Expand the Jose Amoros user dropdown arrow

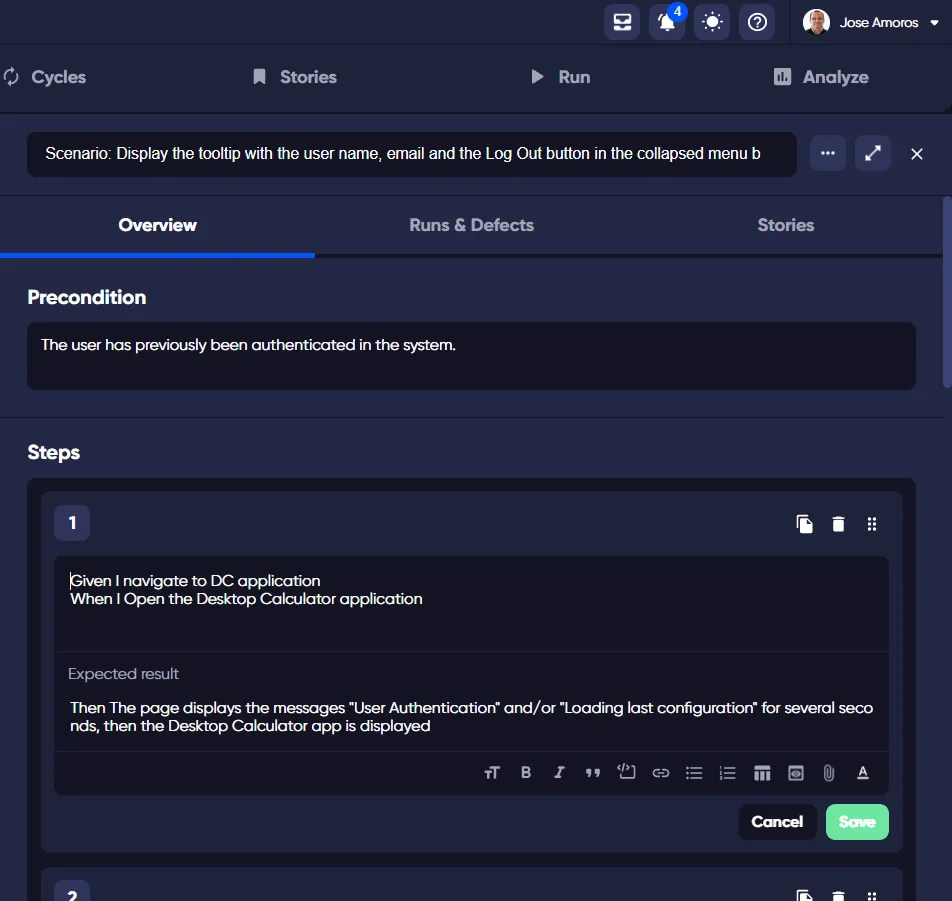tap(934, 23)
